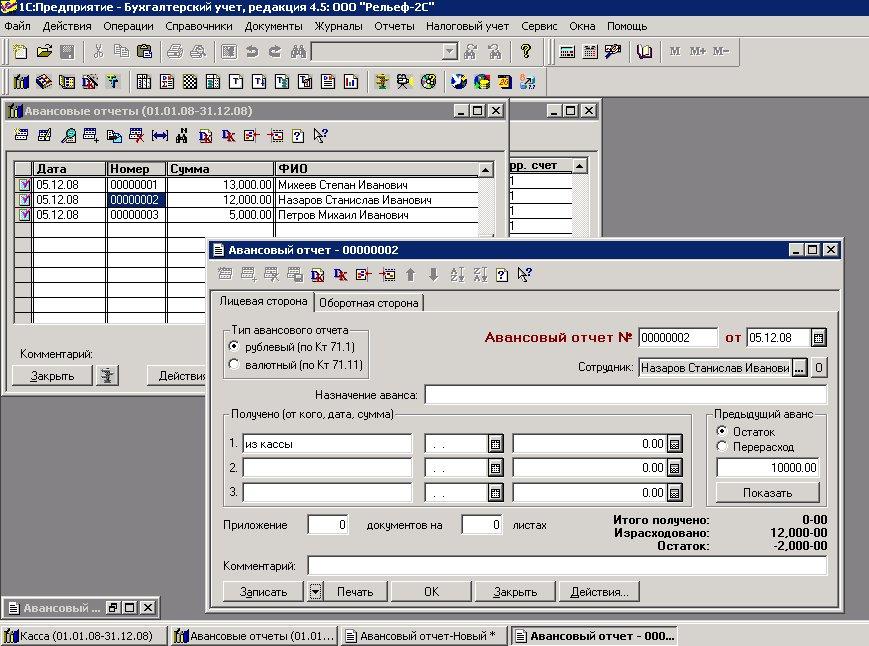Click the Дт/Кт postings icon in journal toolbar

[x=206, y=136]
